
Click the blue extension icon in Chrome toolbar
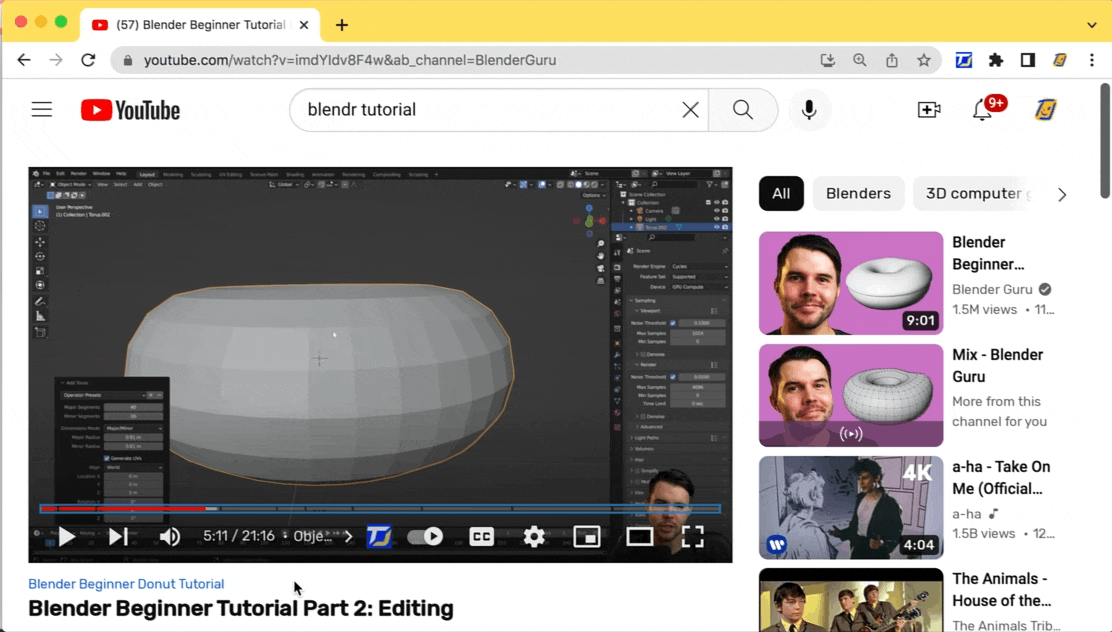pos(964,60)
